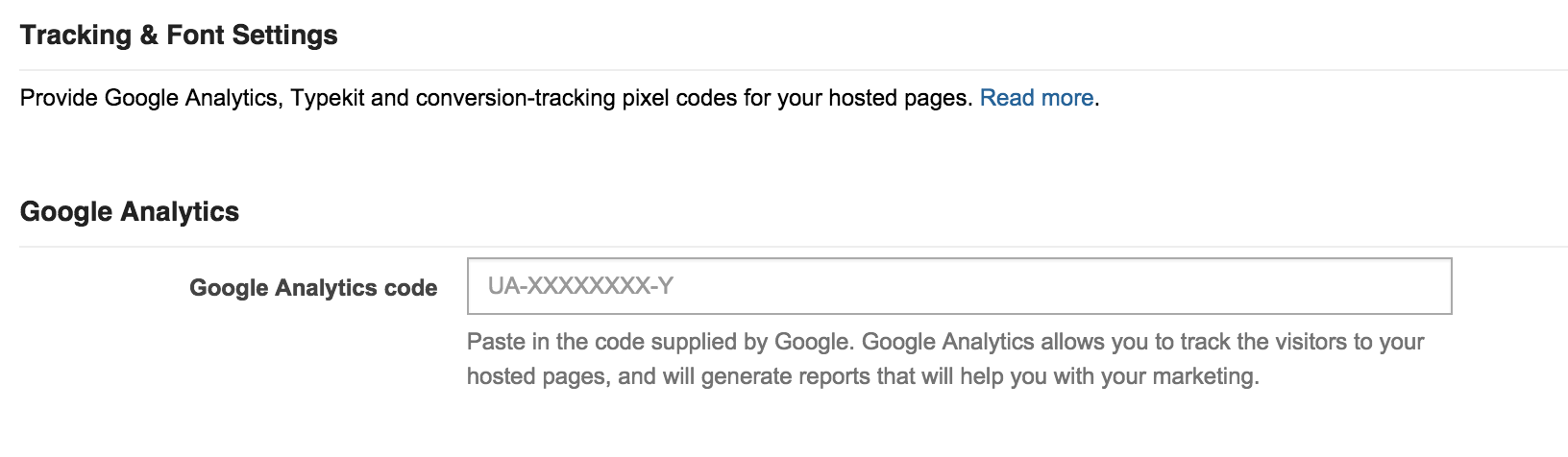Open the Read more link
Viewport: 1568px width, 457px height.
[1036, 98]
